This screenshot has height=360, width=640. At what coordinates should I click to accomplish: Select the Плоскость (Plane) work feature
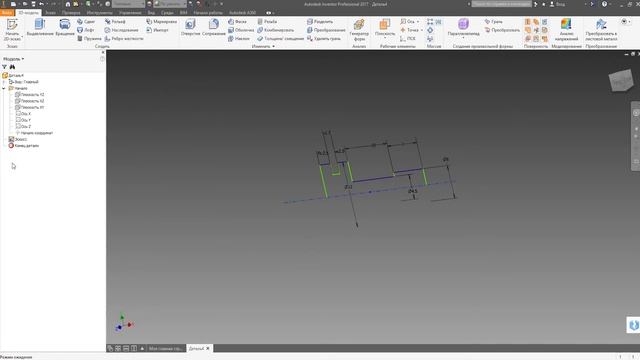(385, 27)
